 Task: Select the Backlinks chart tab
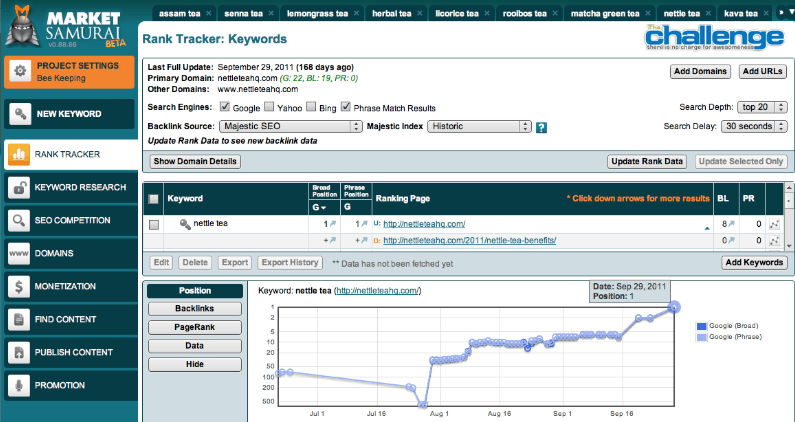tap(195, 309)
